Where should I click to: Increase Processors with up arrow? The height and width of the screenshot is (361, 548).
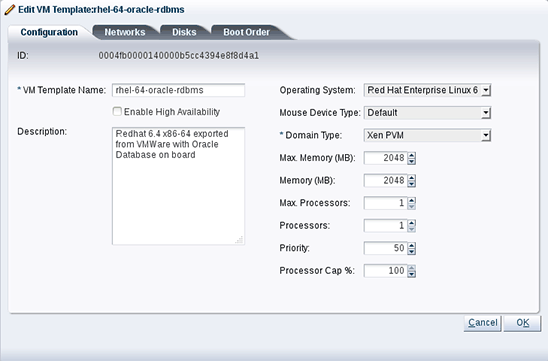pos(412,223)
